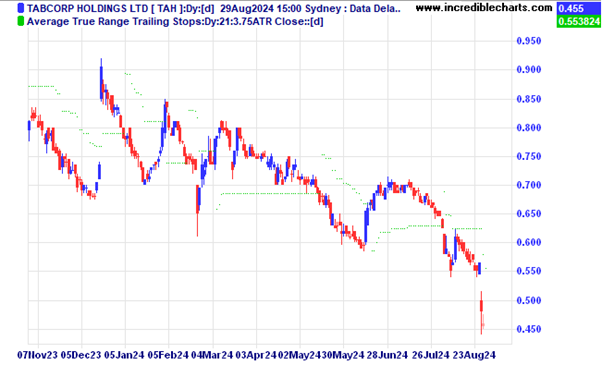The image size is (602, 365).
Task: Click the 0.700 price axis label
Action: click(x=529, y=185)
